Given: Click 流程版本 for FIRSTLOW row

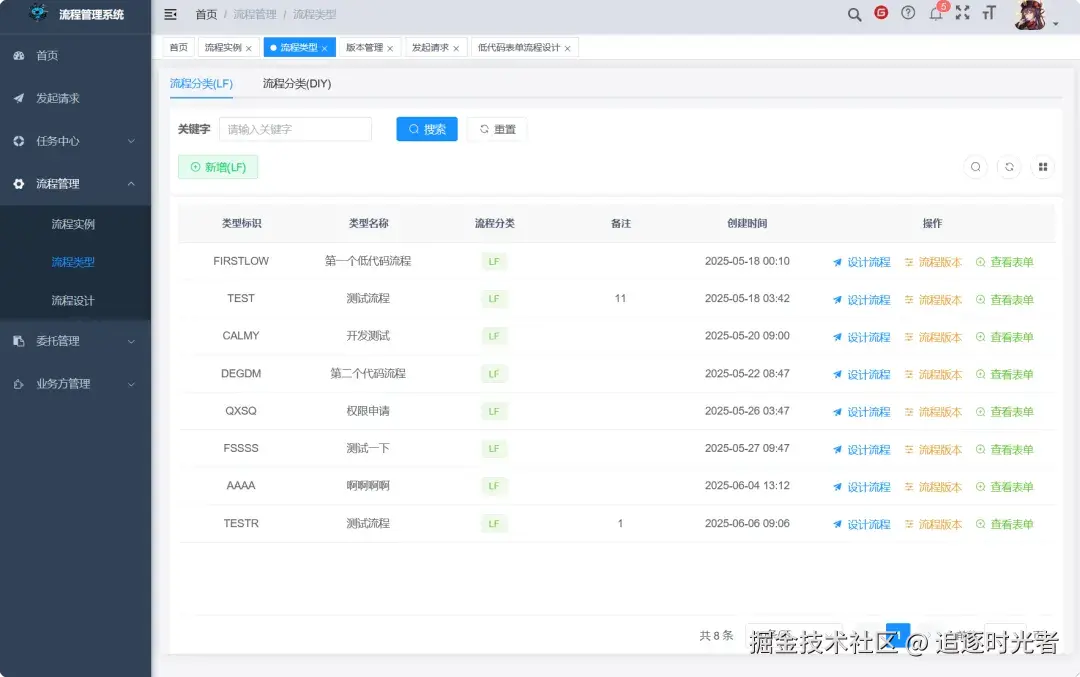Looking at the screenshot, I should click(x=933, y=262).
